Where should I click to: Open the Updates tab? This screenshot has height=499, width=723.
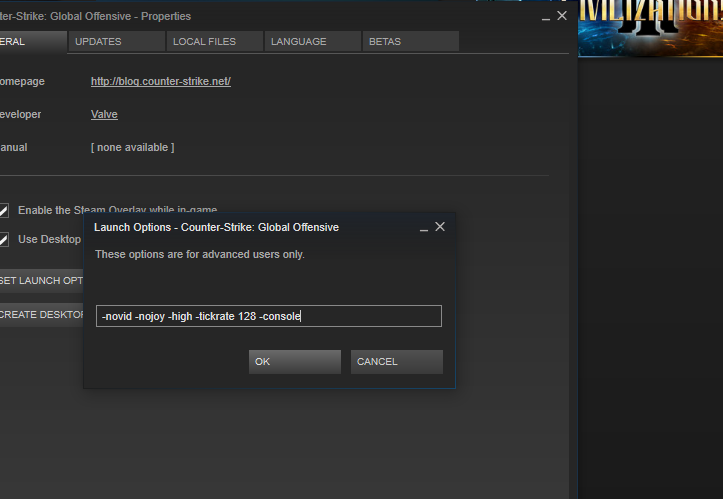click(116, 41)
